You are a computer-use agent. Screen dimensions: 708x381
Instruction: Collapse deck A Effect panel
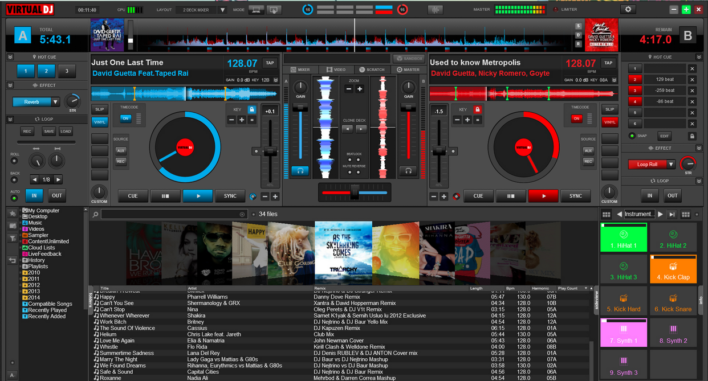point(10,85)
